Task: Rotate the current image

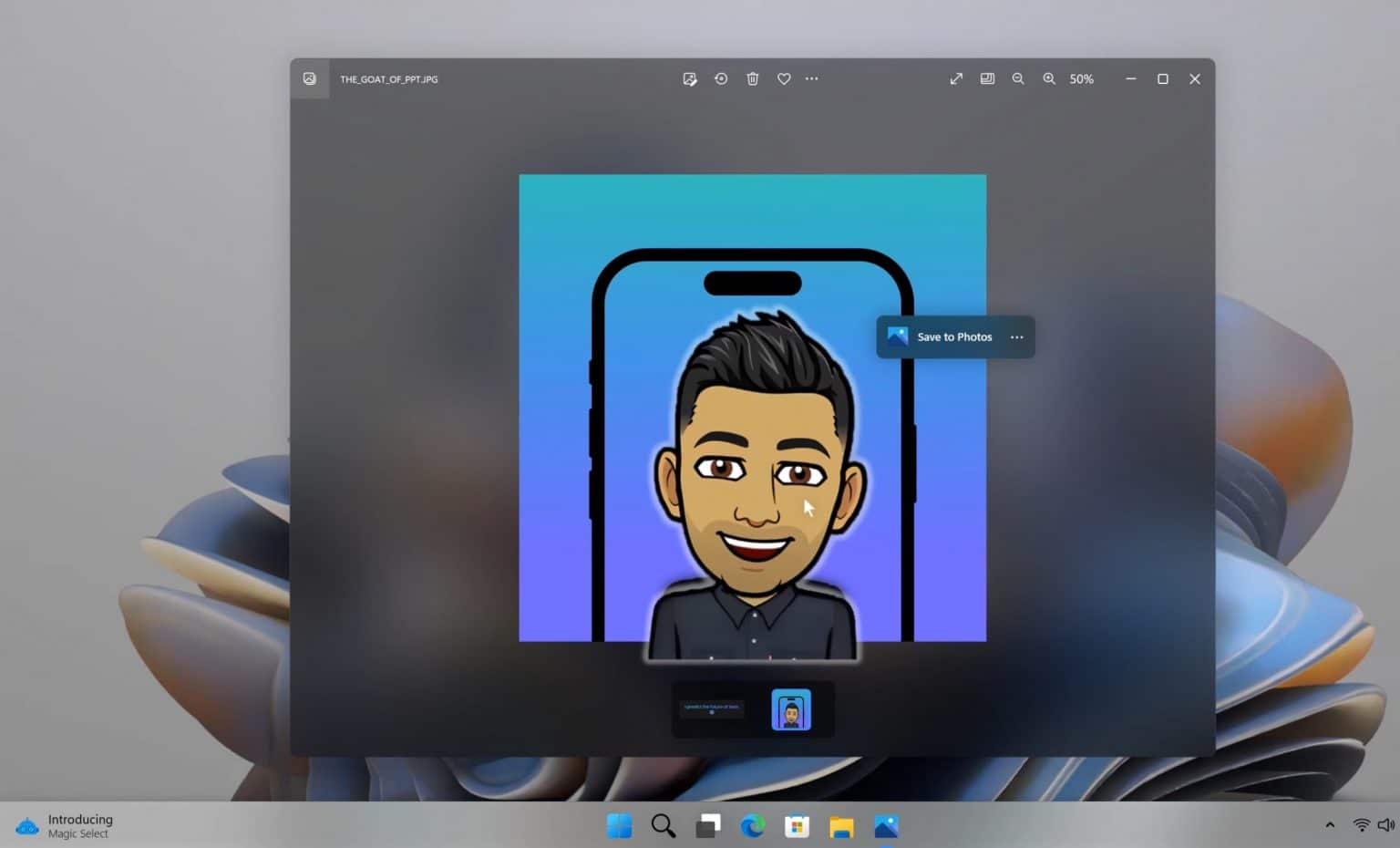Action: point(720,78)
